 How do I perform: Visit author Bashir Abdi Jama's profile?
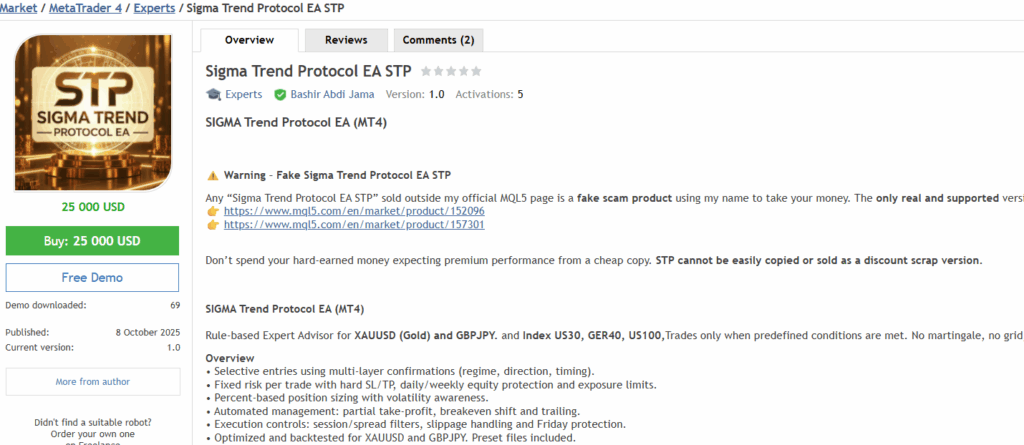pyautogui.click(x=332, y=94)
